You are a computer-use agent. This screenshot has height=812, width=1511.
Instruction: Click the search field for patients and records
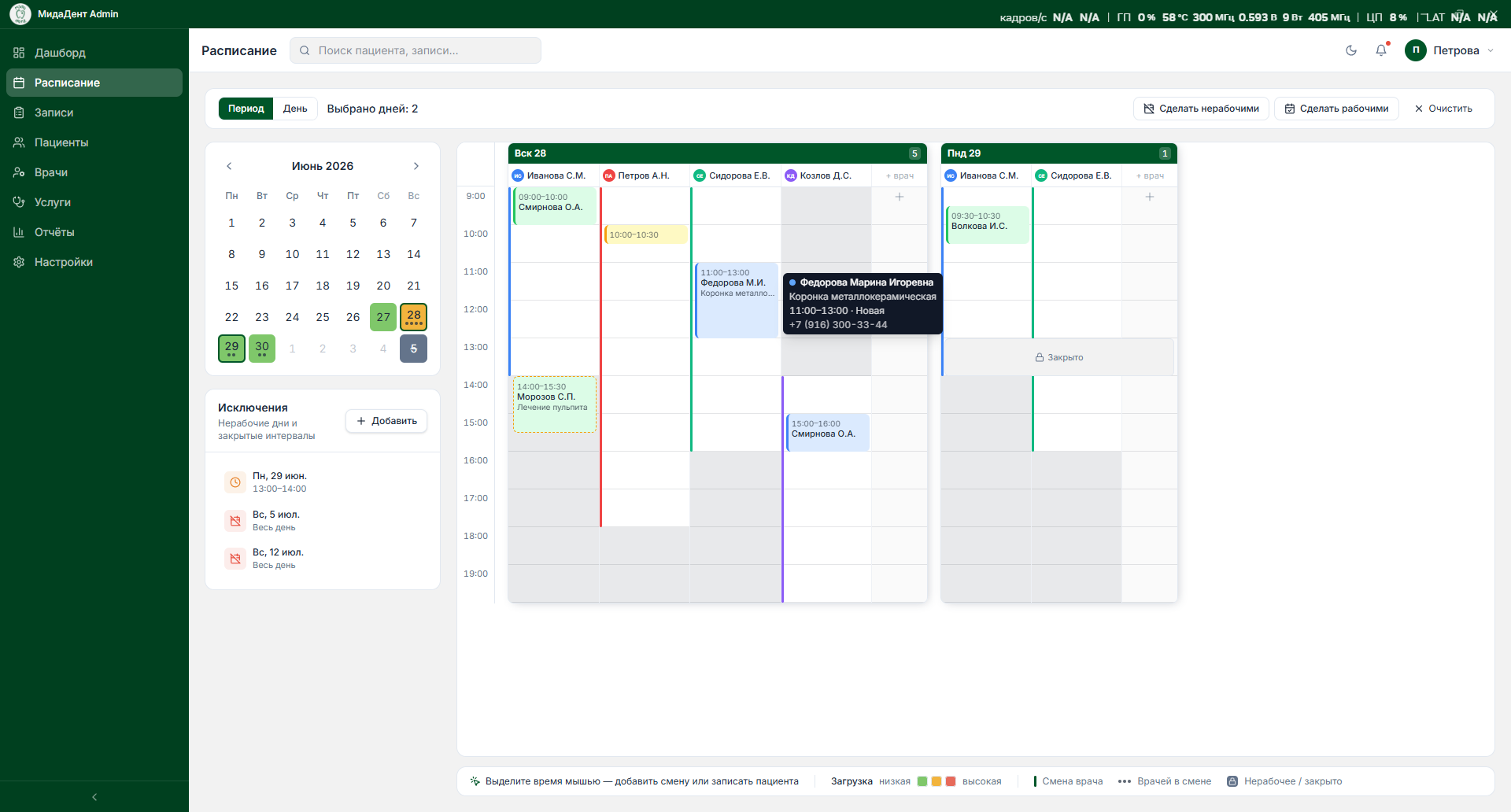(416, 50)
